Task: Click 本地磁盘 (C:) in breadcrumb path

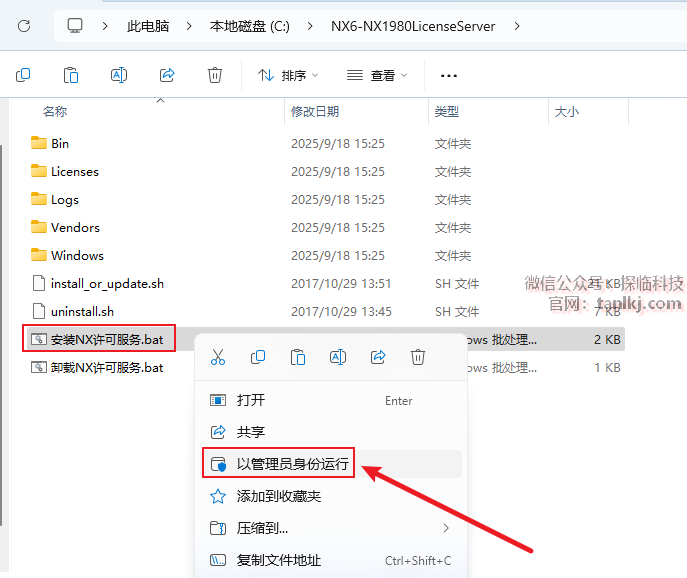Action: click(249, 26)
